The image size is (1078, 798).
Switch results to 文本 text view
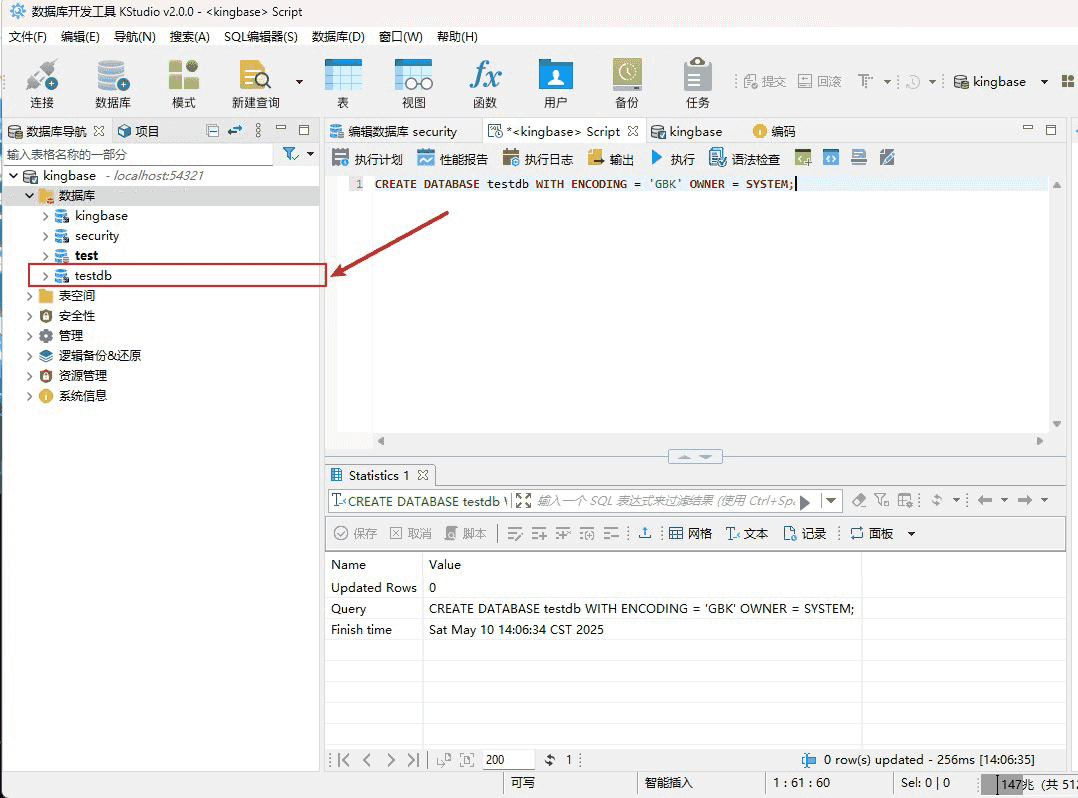(747, 533)
